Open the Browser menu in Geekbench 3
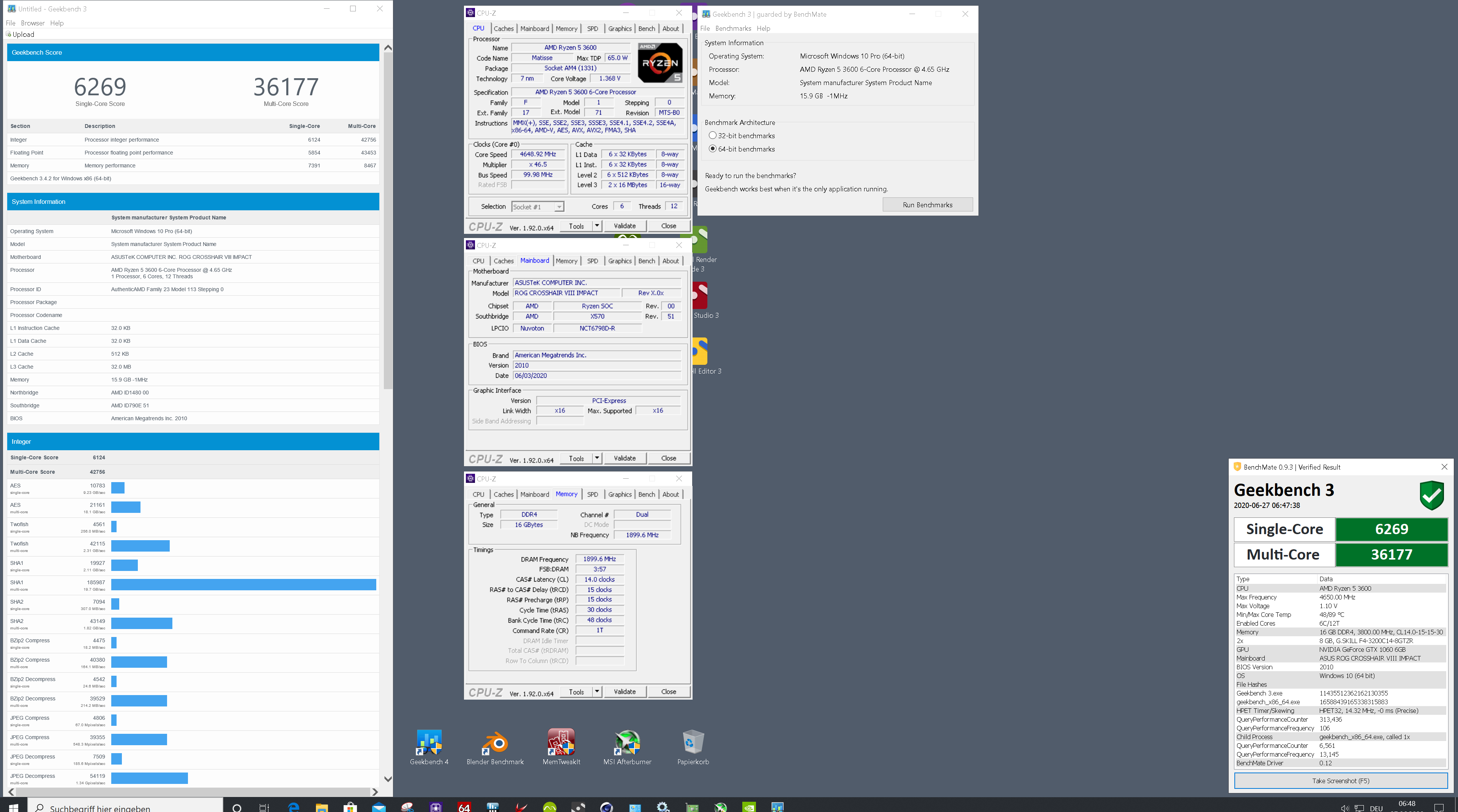 [x=33, y=23]
